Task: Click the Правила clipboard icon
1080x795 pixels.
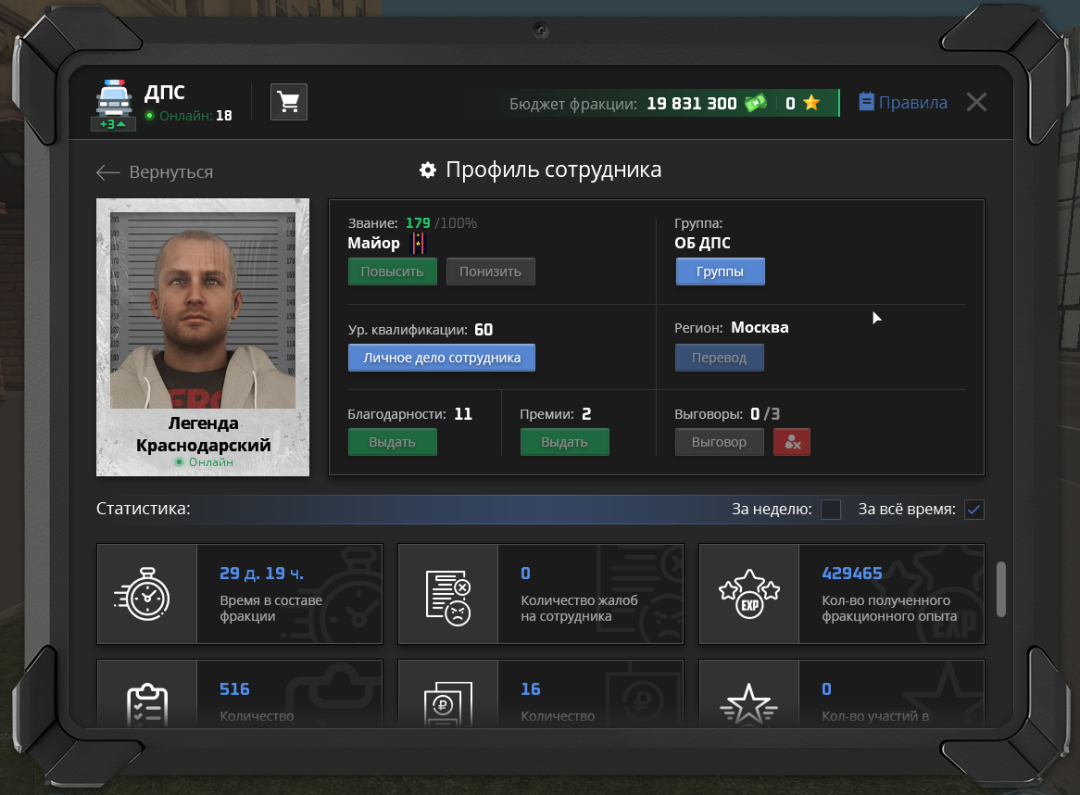Action: coord(866,102)
